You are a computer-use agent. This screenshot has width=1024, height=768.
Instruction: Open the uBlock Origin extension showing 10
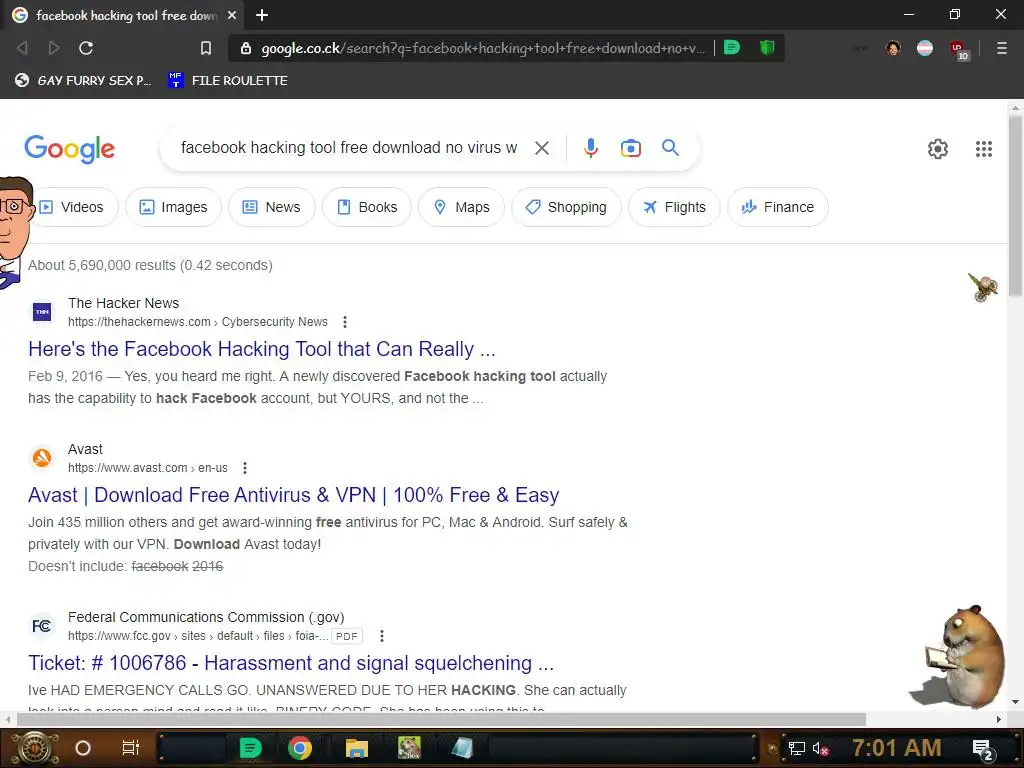[959, 49]
